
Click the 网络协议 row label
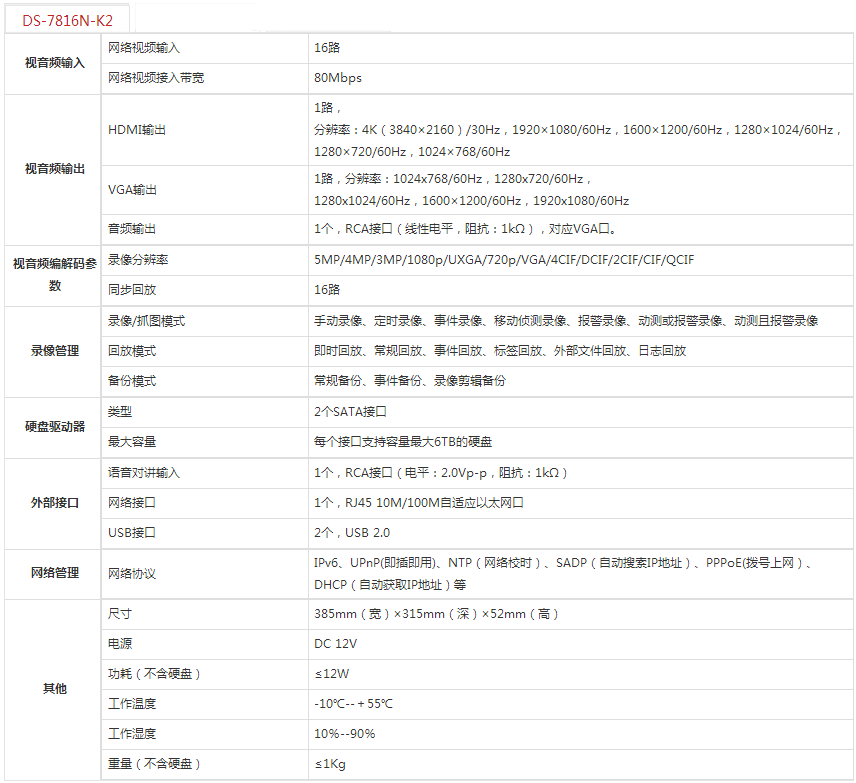(x=132, y=574)
